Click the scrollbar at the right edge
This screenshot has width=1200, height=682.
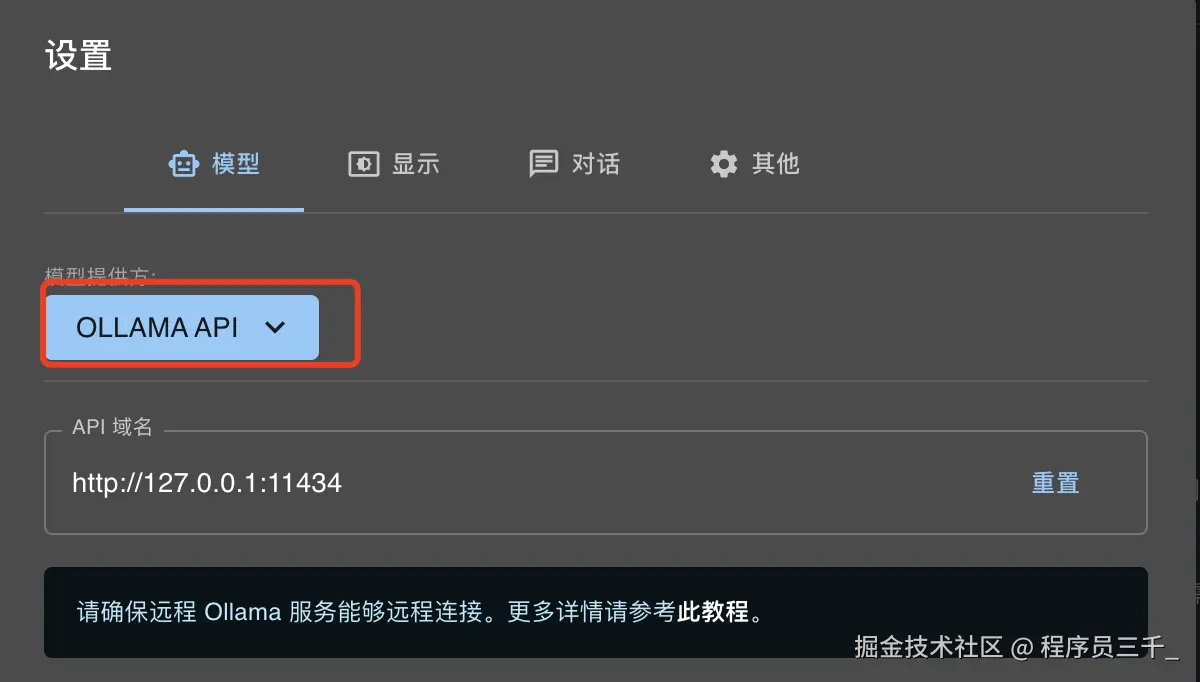[1196, 541]
